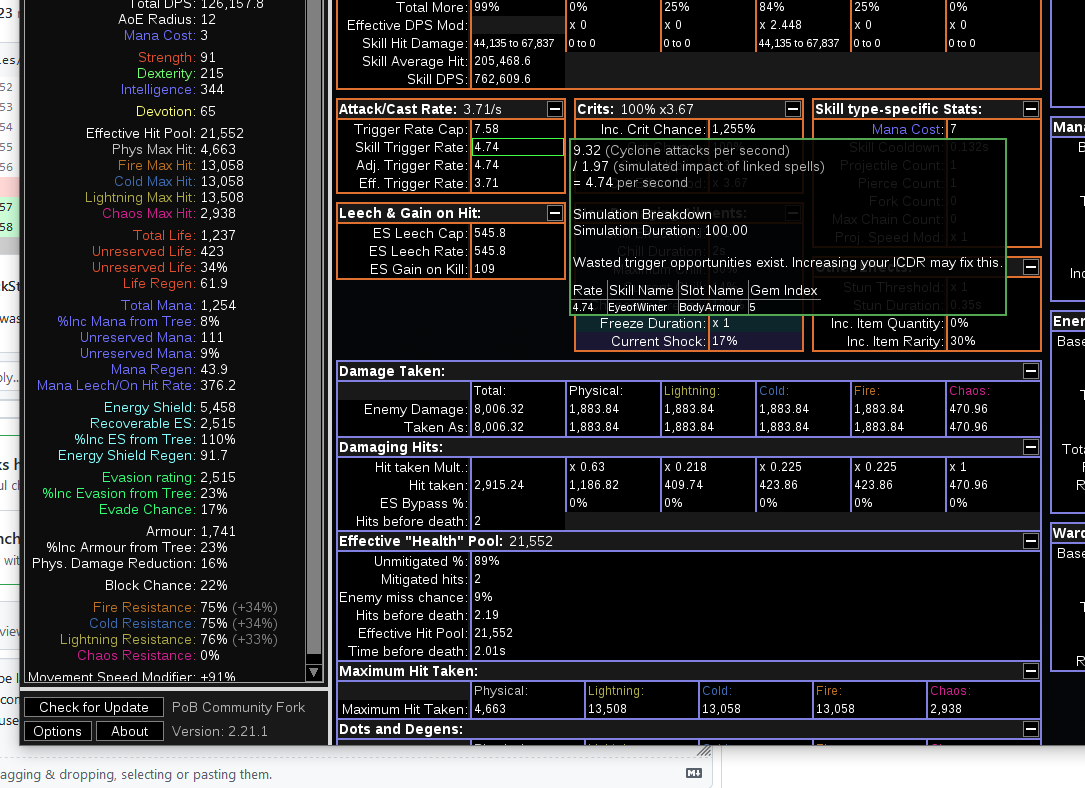Click the PoB Community Fork label
The image size is (1085, 788).
coord(238,707)
